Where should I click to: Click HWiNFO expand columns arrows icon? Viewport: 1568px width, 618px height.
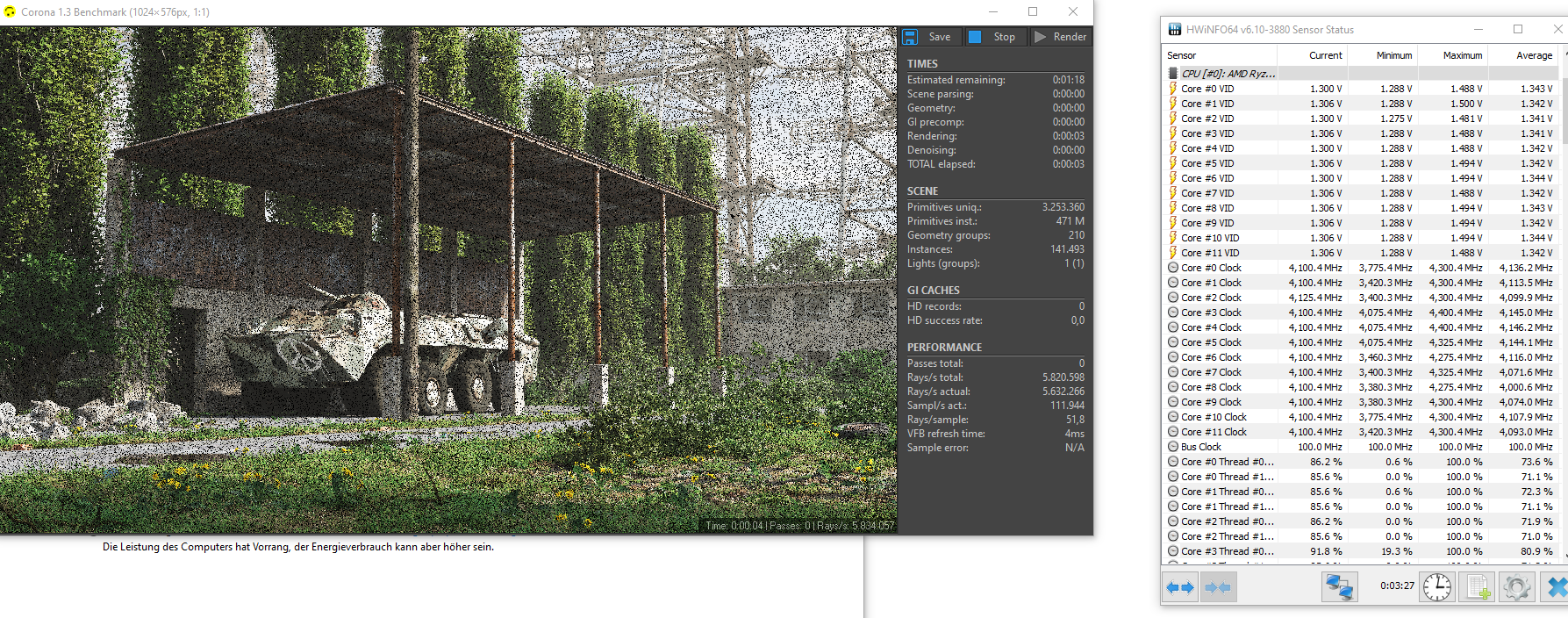pos(1180,587)
